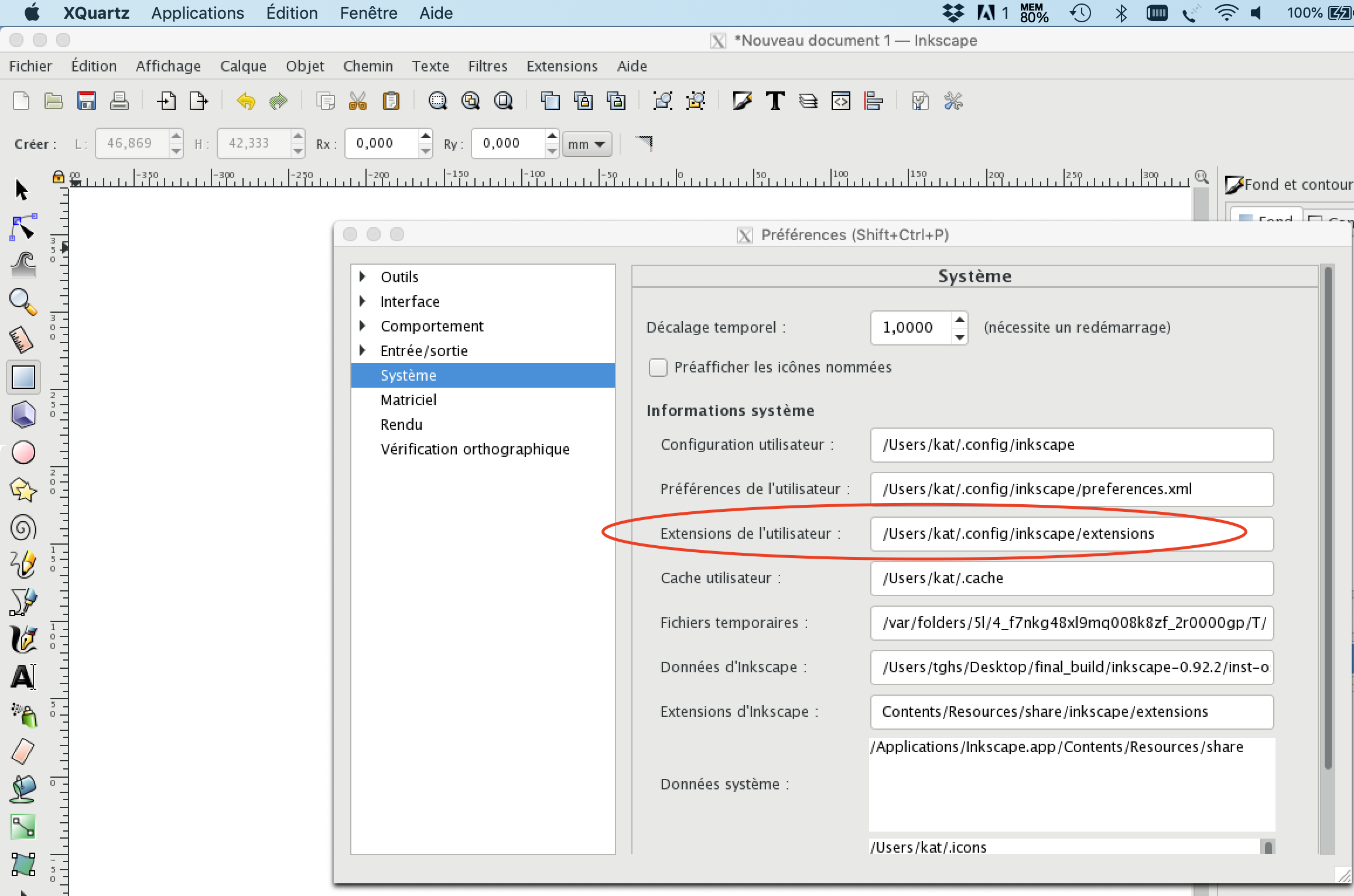Open the mm units dropdown

[587, 144]
